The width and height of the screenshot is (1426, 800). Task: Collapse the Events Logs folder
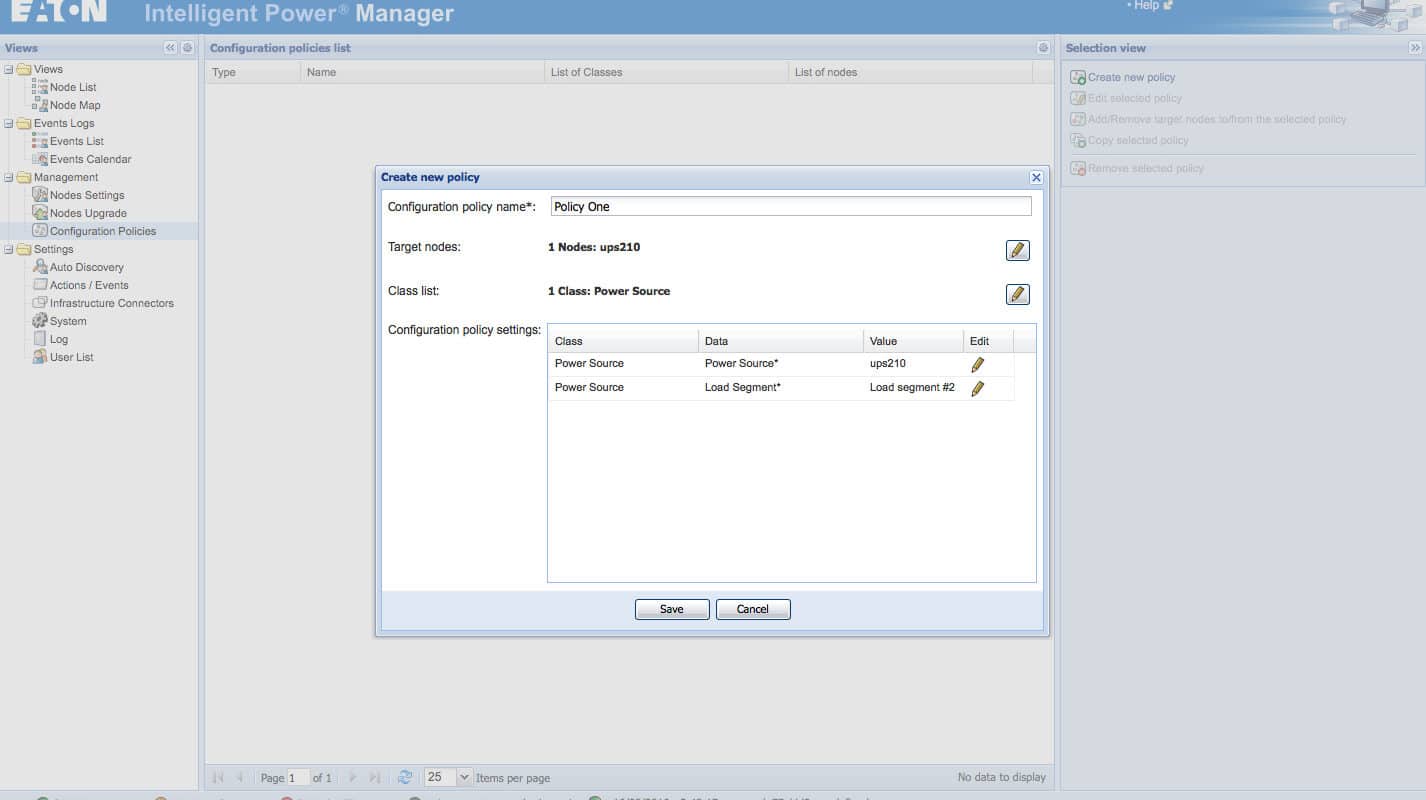tap(8, 123)
